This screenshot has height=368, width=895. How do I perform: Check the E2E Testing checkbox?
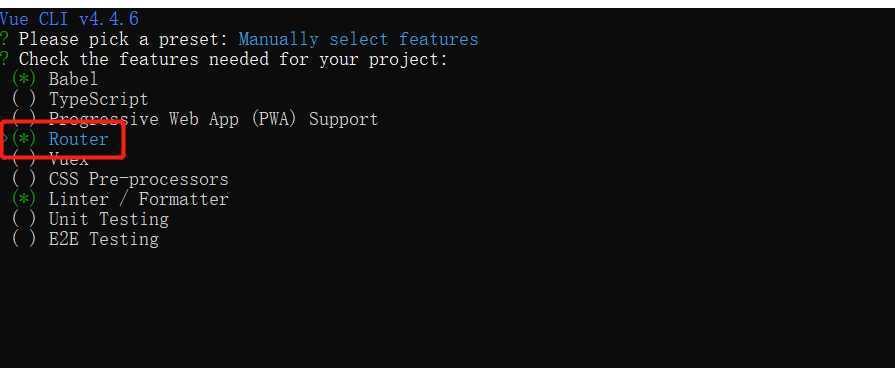point(23,239)
